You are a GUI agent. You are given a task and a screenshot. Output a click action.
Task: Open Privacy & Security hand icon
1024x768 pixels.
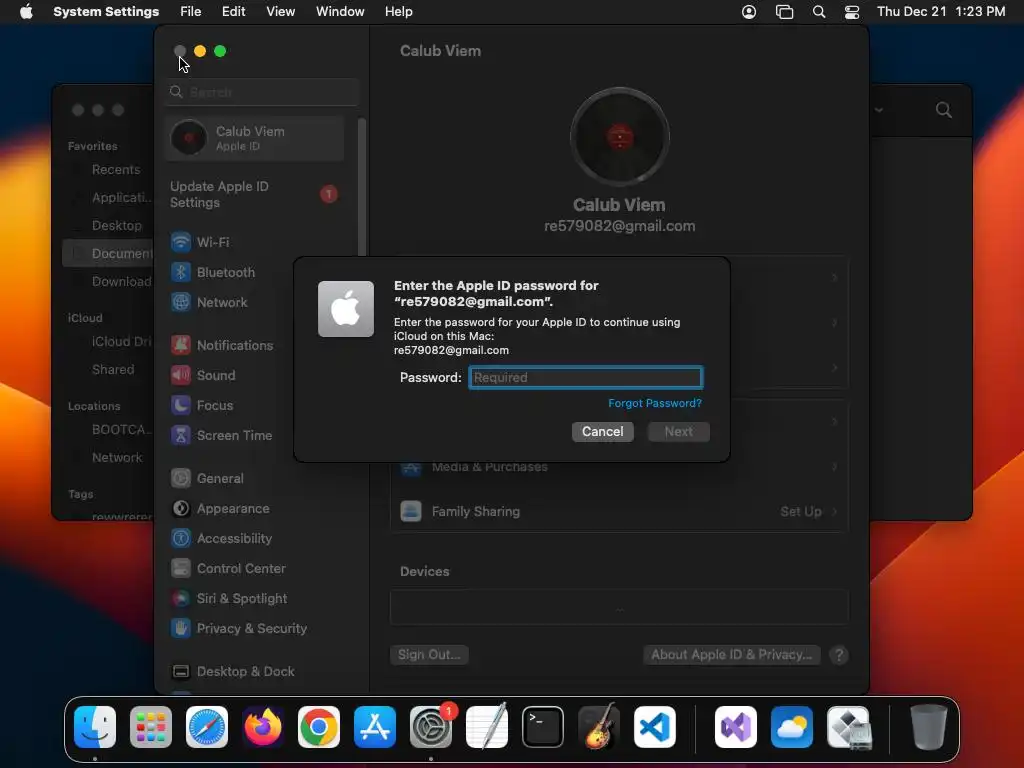(x=181, y=628)
